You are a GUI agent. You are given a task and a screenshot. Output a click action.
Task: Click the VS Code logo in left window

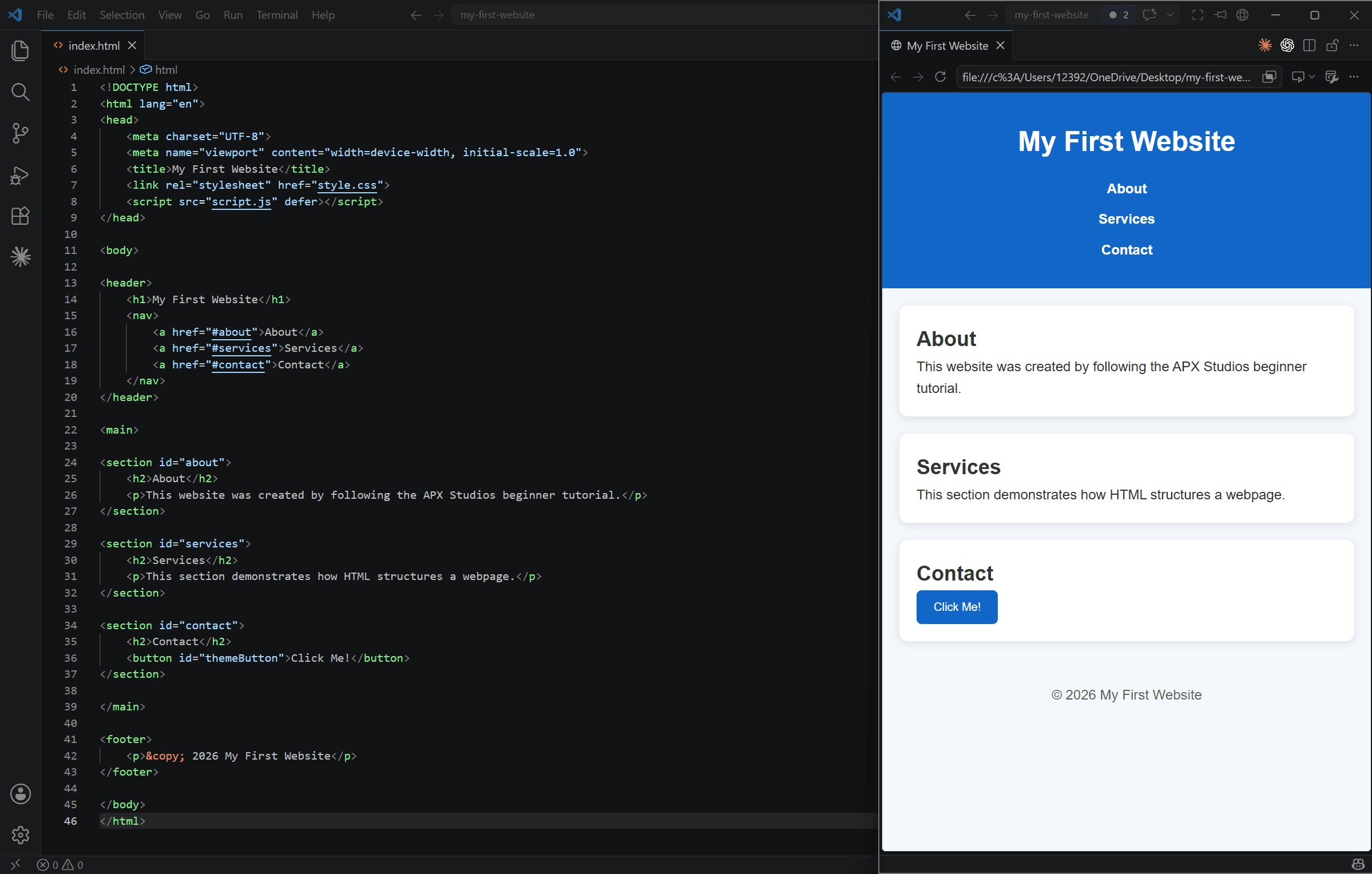pyautogui.click(x=15, y=15)
